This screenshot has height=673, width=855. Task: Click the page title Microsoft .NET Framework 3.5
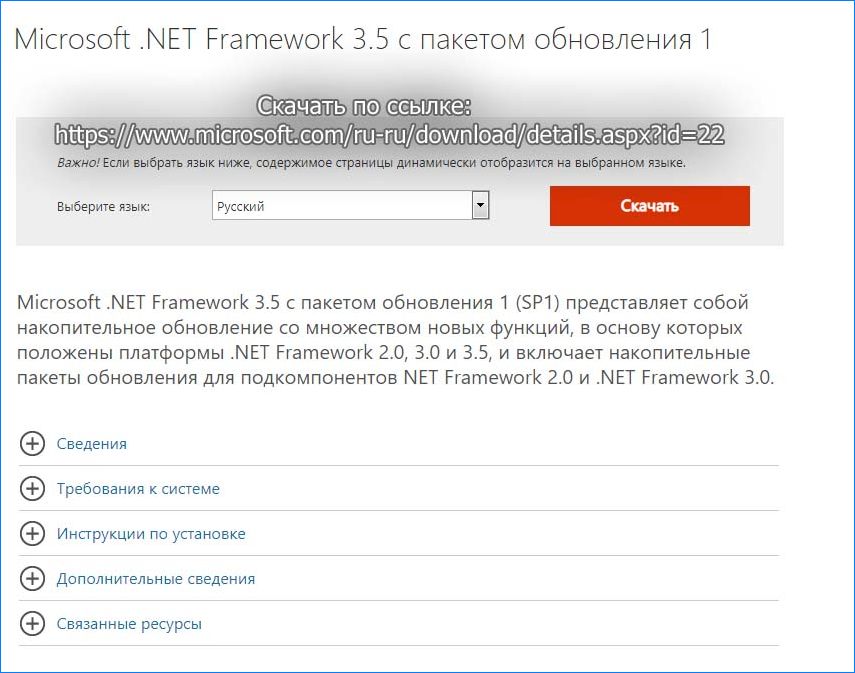pyautogui.click(x=363, y=39)
